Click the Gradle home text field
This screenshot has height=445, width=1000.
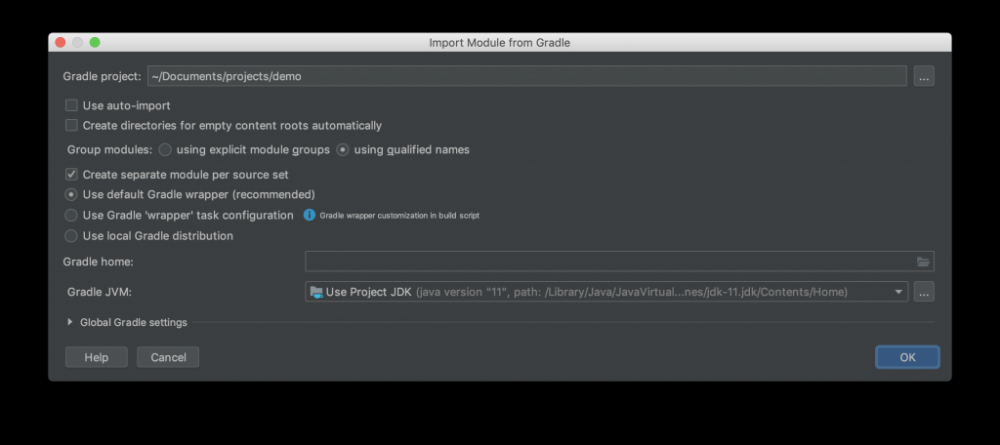pyautogui.click(x=608, y=262)
